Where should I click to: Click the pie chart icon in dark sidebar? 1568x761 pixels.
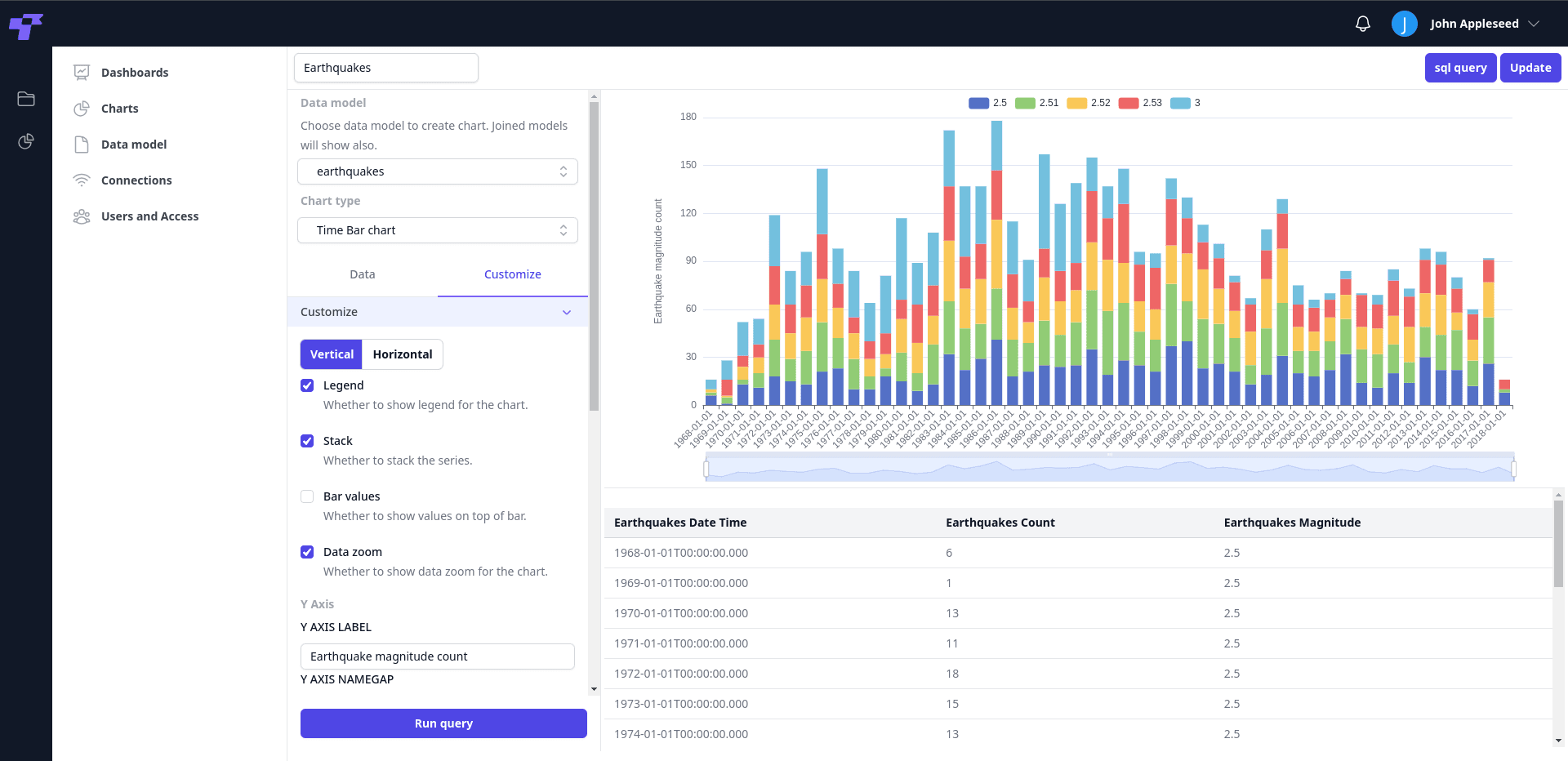26,141
